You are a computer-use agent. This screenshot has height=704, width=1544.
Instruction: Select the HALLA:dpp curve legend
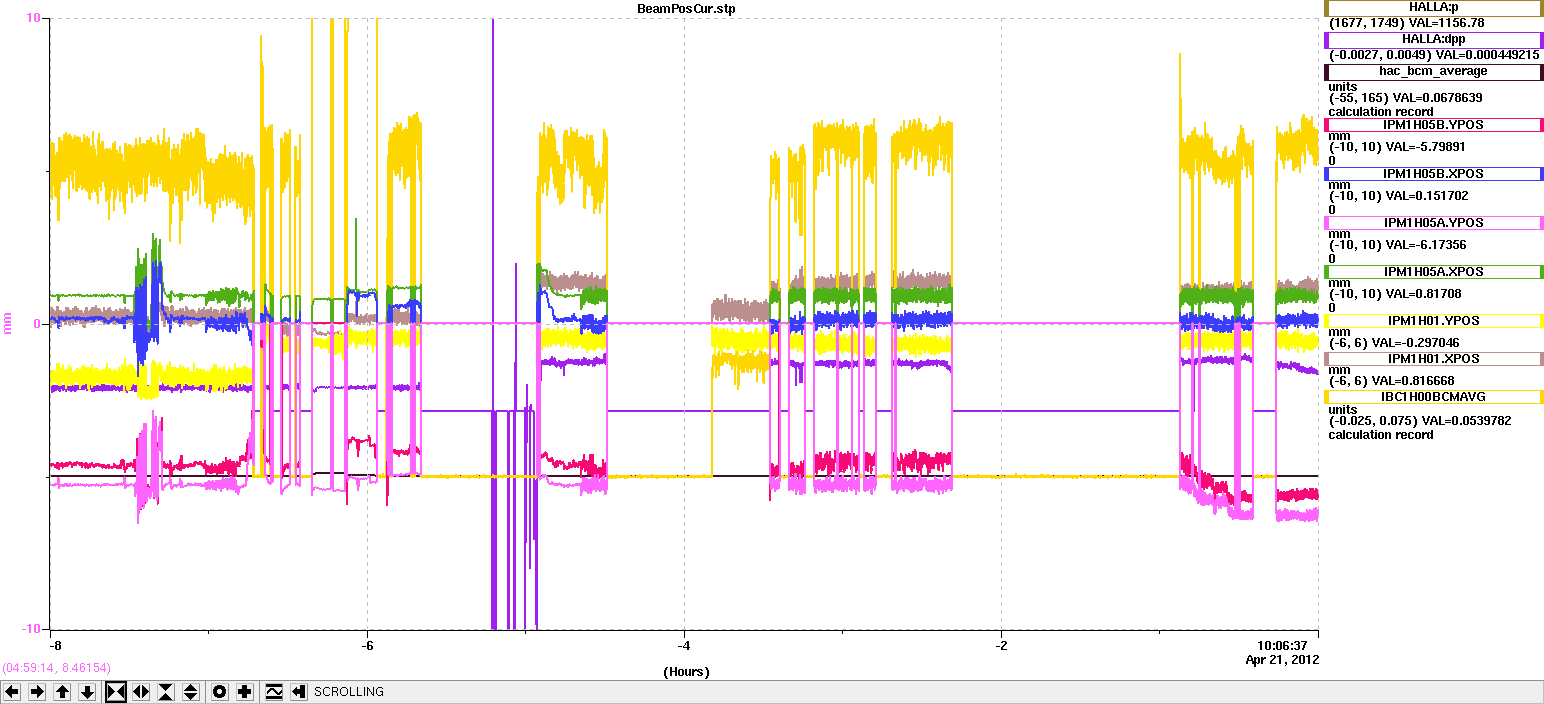coord(1434,40)
